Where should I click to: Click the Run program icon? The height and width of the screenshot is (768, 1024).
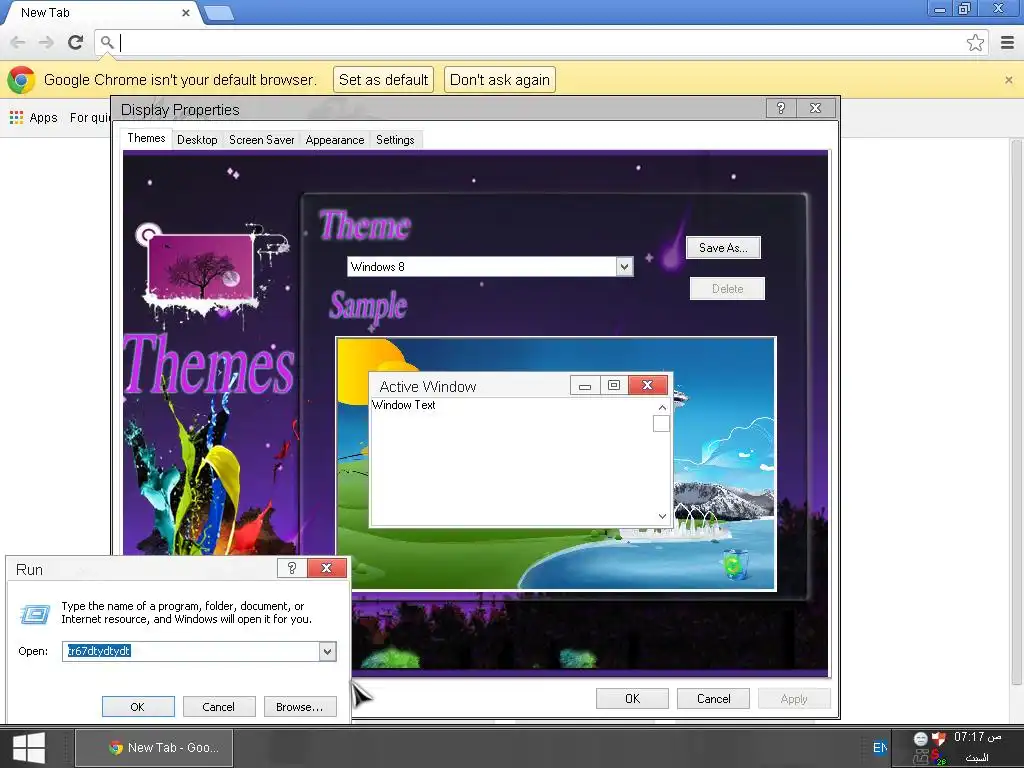(35, 614)
